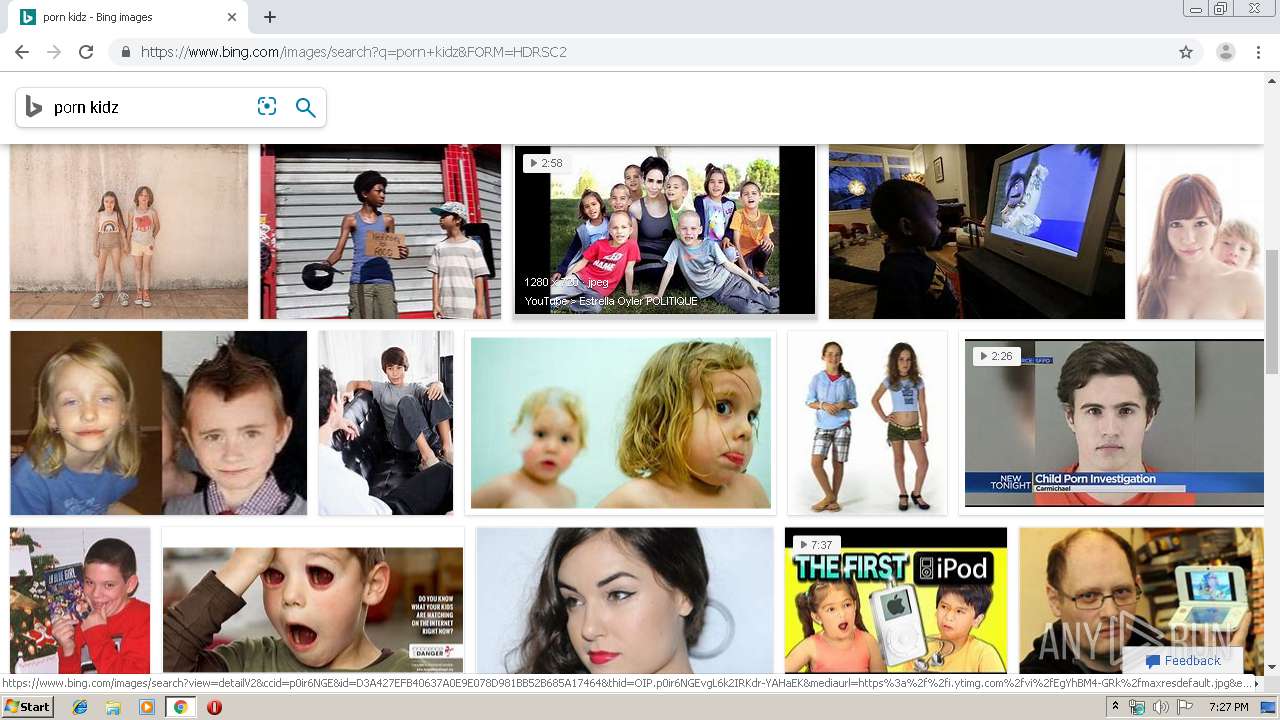Select the Bing images browser tab
This screenshot has width=1280, height=720.
pos(130,17)
